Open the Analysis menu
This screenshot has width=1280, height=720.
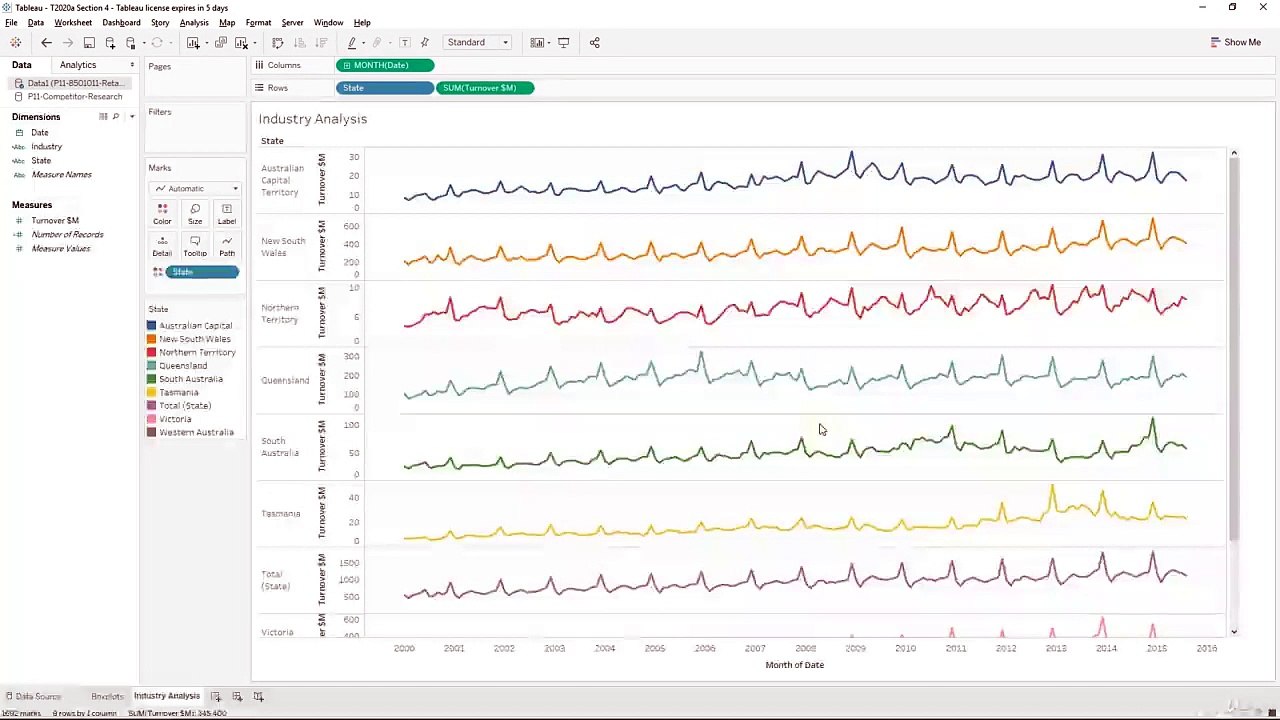[194, 22]
